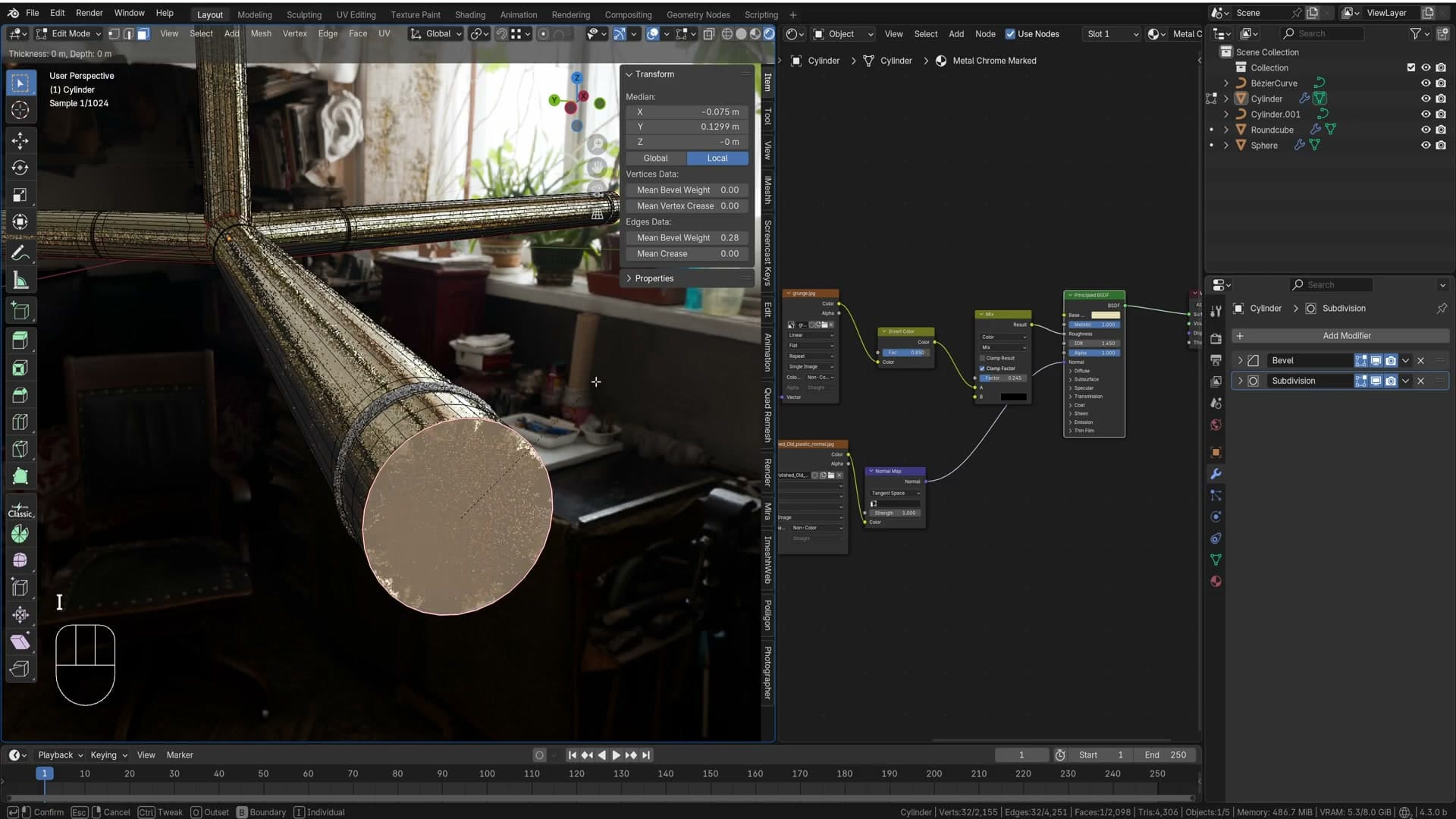Open the Material properties tab
Viewport: 1456px width, 819px height.
[1216, 582]
